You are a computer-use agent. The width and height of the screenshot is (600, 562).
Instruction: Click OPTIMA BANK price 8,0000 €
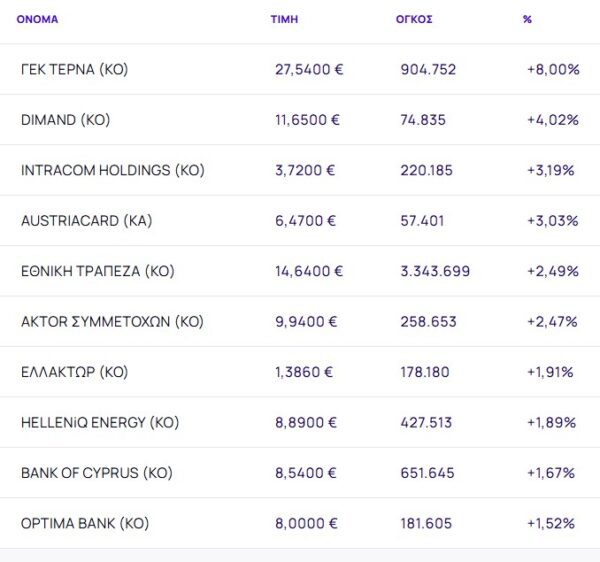click(x=308, y=523)
